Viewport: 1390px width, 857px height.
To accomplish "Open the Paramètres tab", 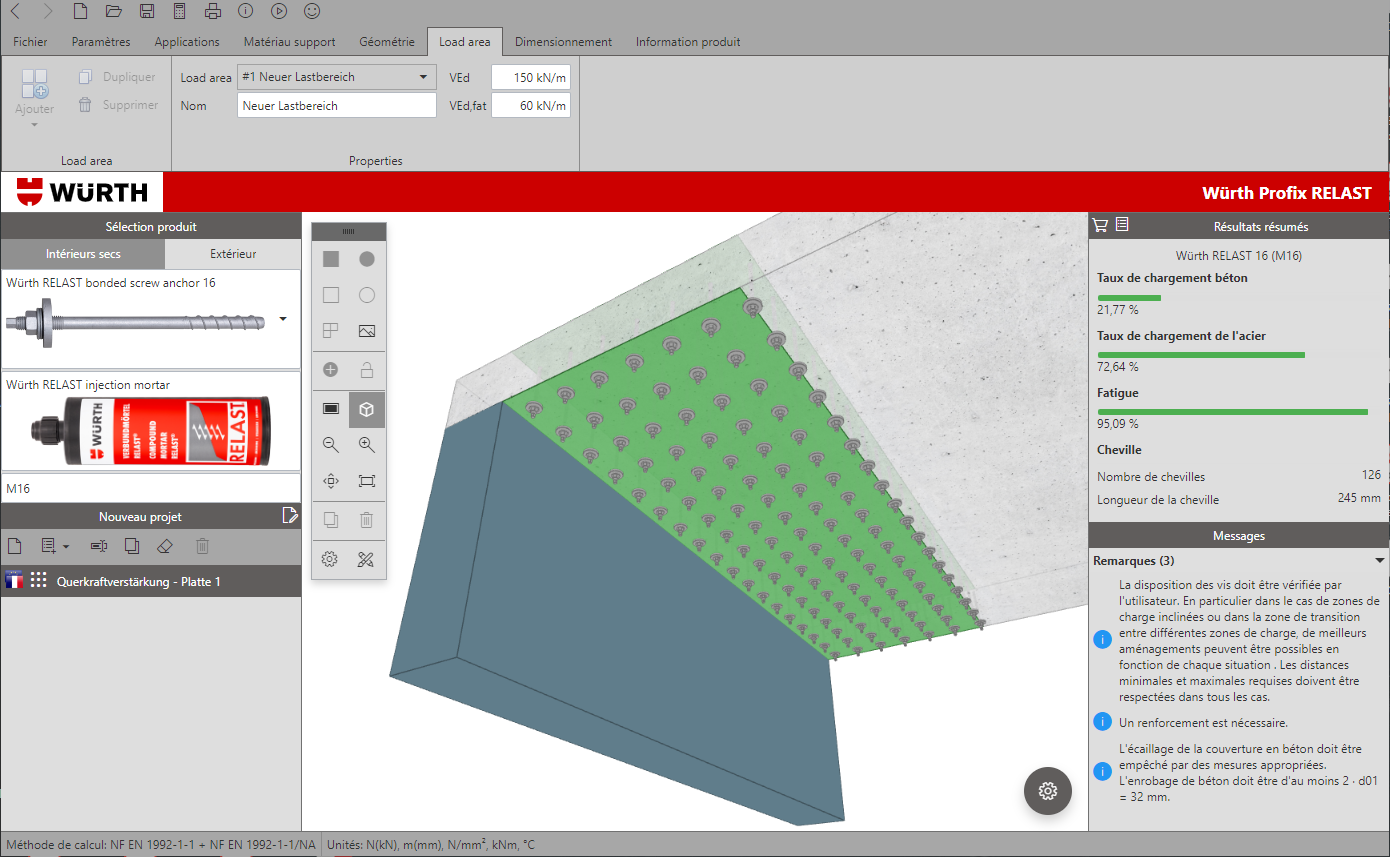I will (x=101, y=42).
